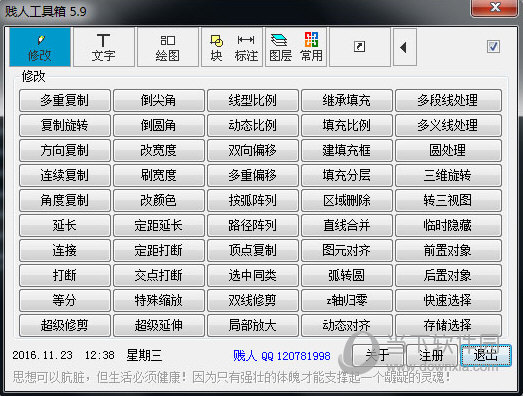523x396 pixels.
Task: Open the 绘图 tab
Action: tap(168, 47)
